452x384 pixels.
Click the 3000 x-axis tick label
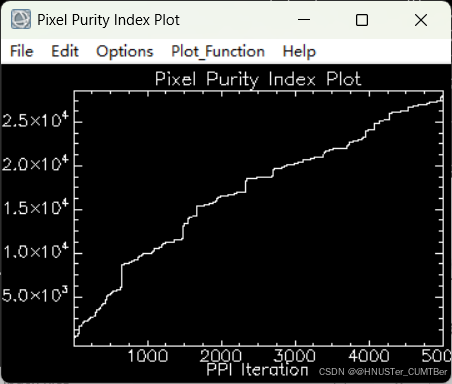pyautogui.click(x=295, y=356)
